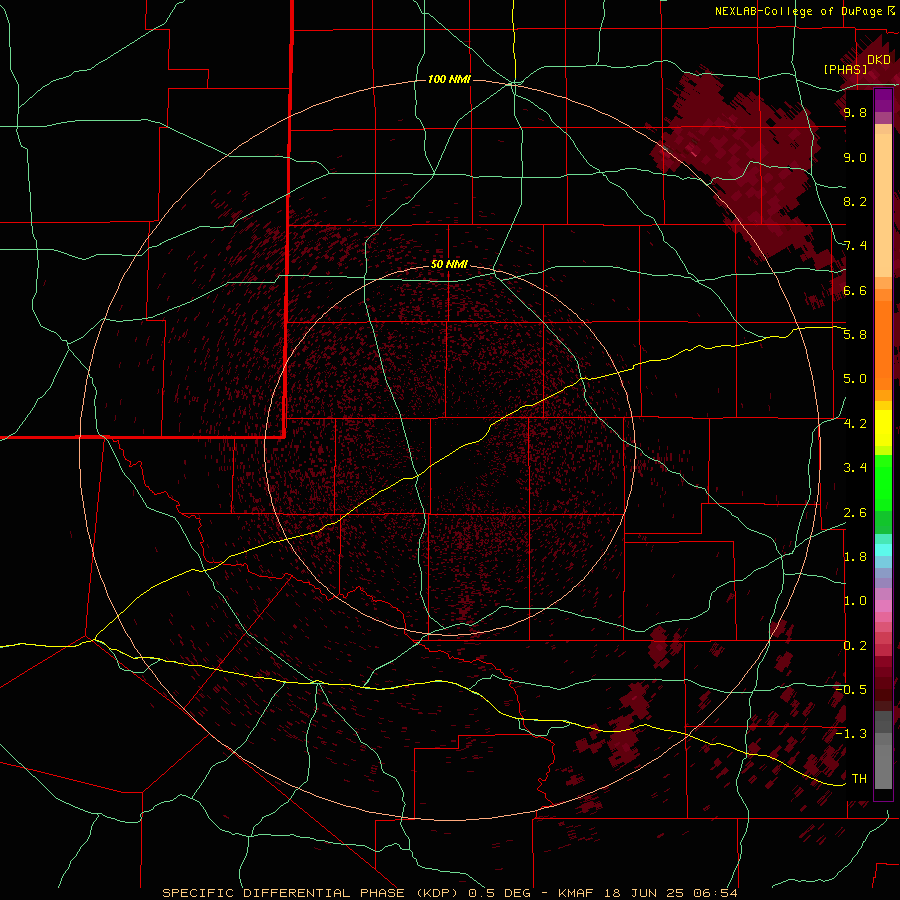
Task: Click the TH threshold label
Action: (859, 779)
